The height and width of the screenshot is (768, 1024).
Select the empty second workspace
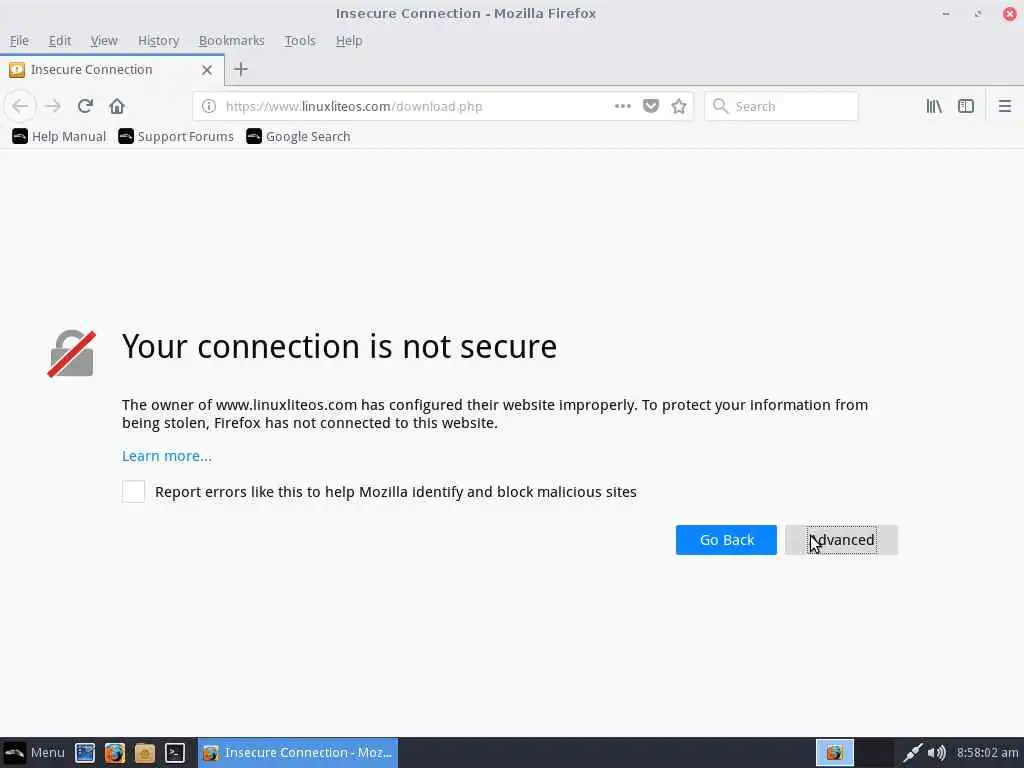click(x=874, y=752)
